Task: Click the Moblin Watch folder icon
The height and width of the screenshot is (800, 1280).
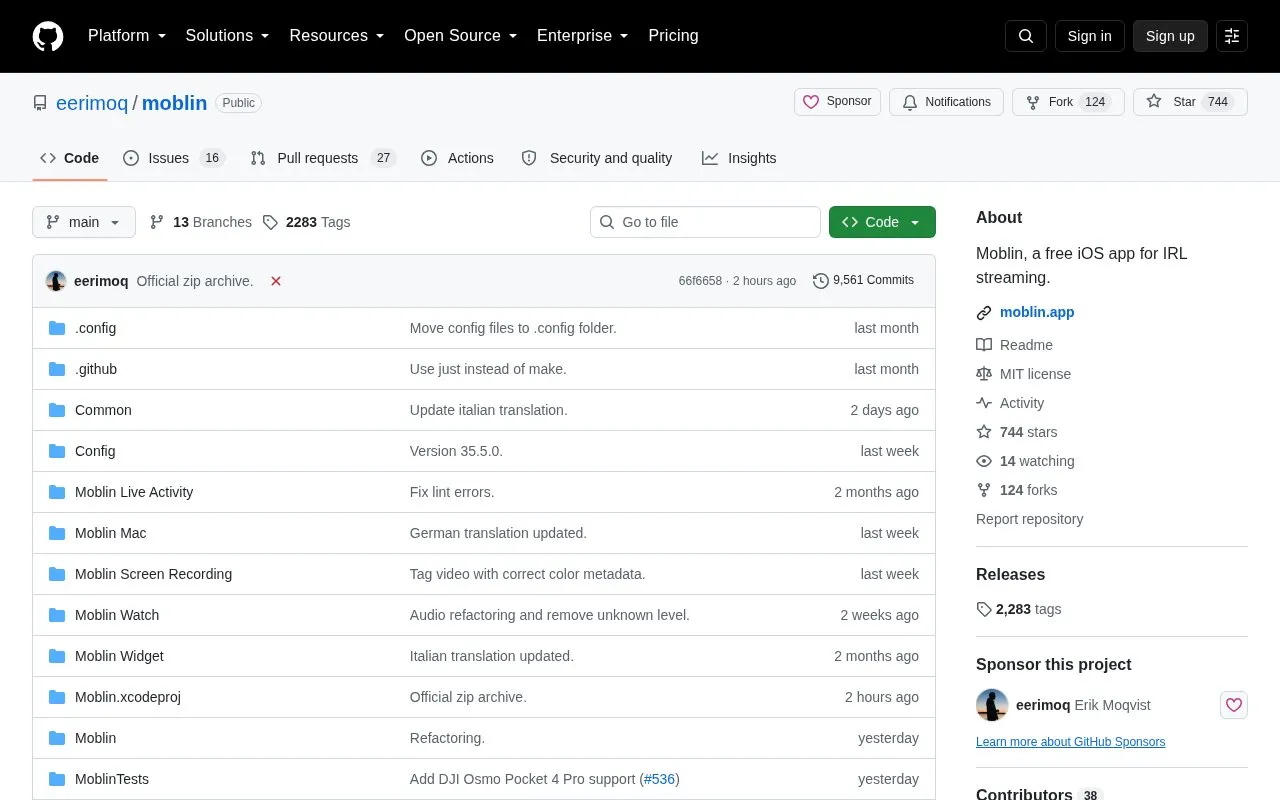Action: pos(57,615)
